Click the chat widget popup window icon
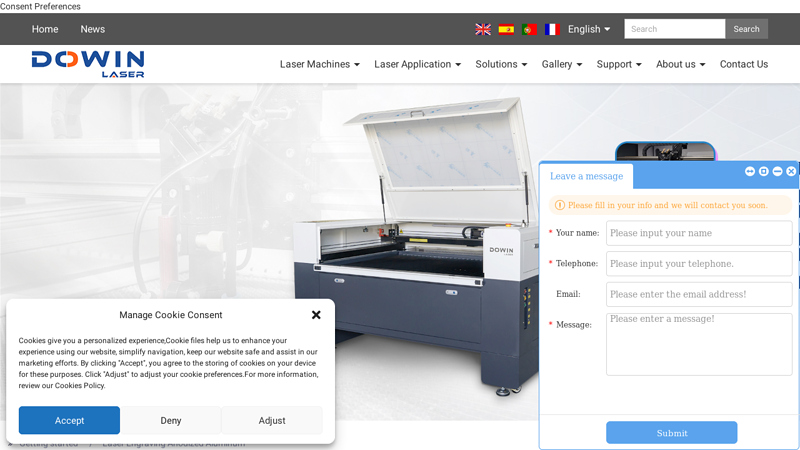This screenshot has height=450, width=800. (764, 171)
